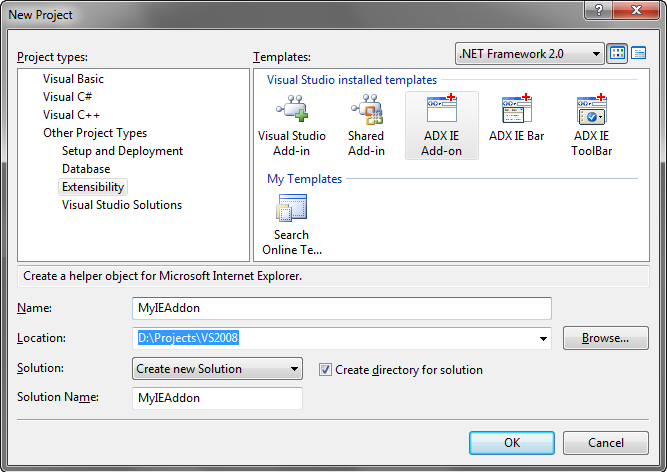Open the Create new Solution dropdown
This screenshot has width=667, height=472.
click(217, 369)
